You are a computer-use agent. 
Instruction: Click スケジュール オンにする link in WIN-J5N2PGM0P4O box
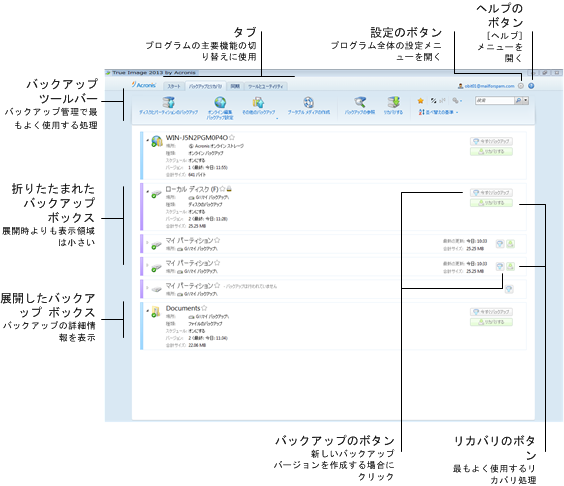click(197, 160)
